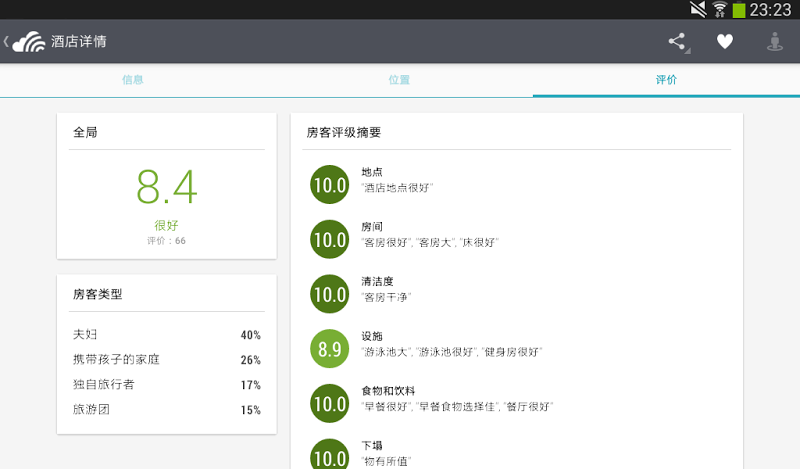800x469 pixels.
Task: Tap the 地点 category label
Action: (x=372, y=172)
